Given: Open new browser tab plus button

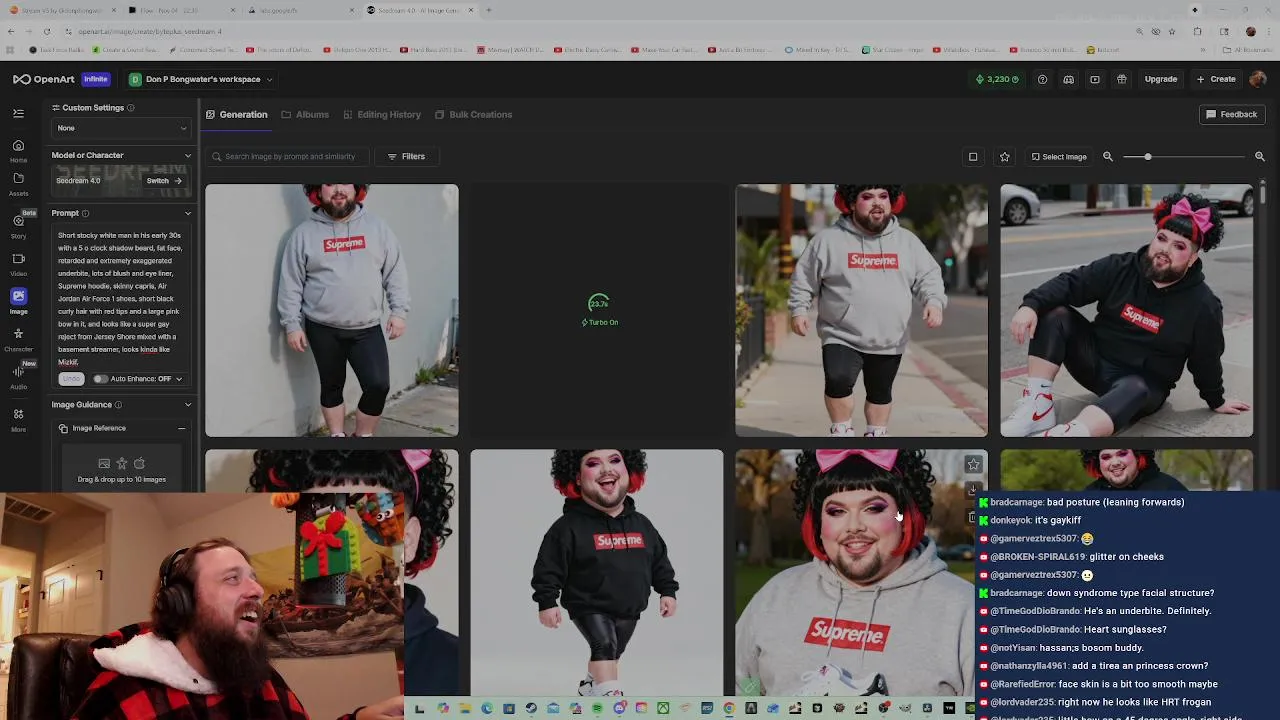Looking at the screenshot, I should [488, 10].
